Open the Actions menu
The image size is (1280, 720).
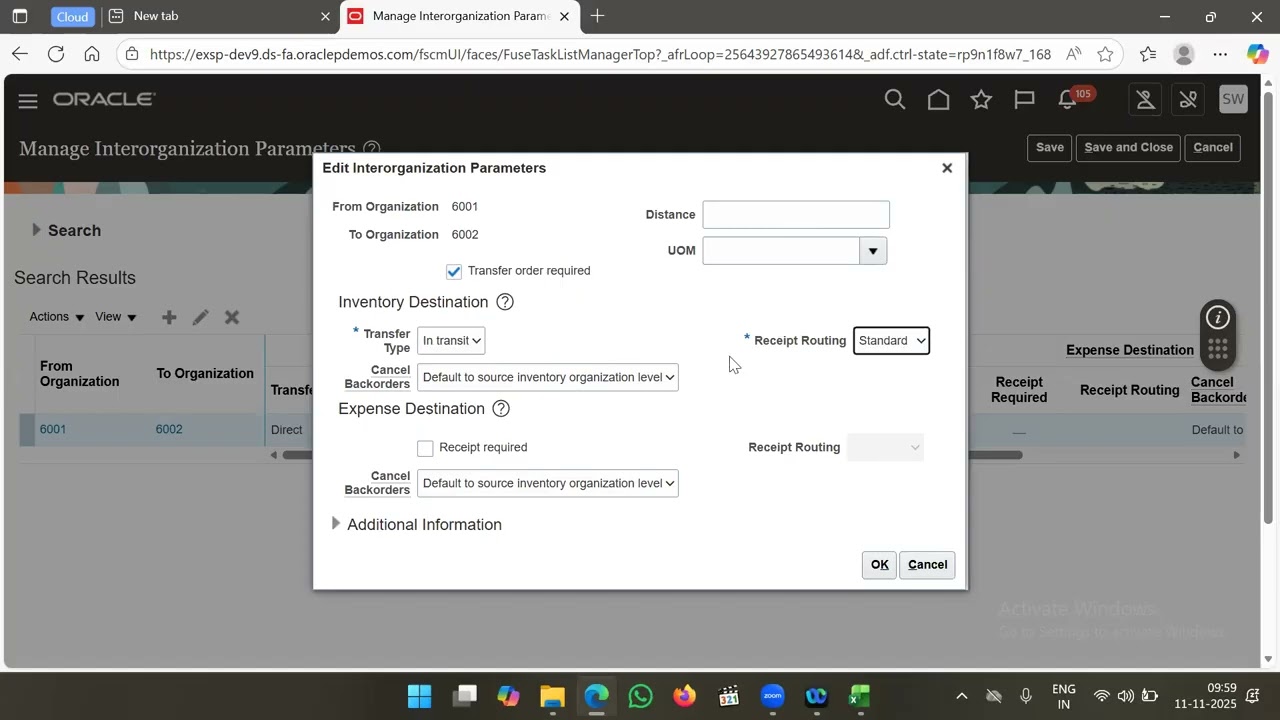pos(57,317)
